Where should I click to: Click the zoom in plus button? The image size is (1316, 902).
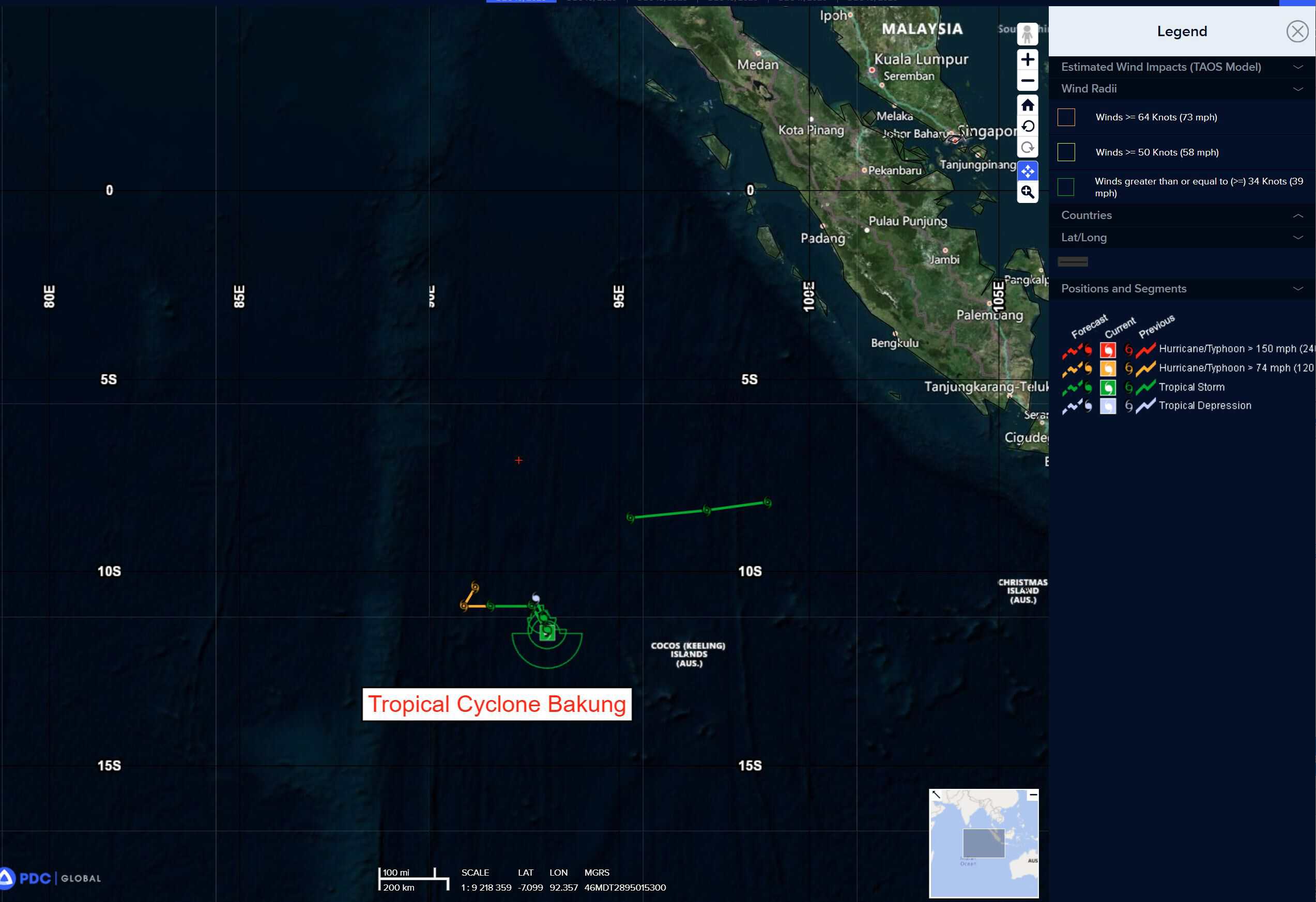click(1027, 59)
